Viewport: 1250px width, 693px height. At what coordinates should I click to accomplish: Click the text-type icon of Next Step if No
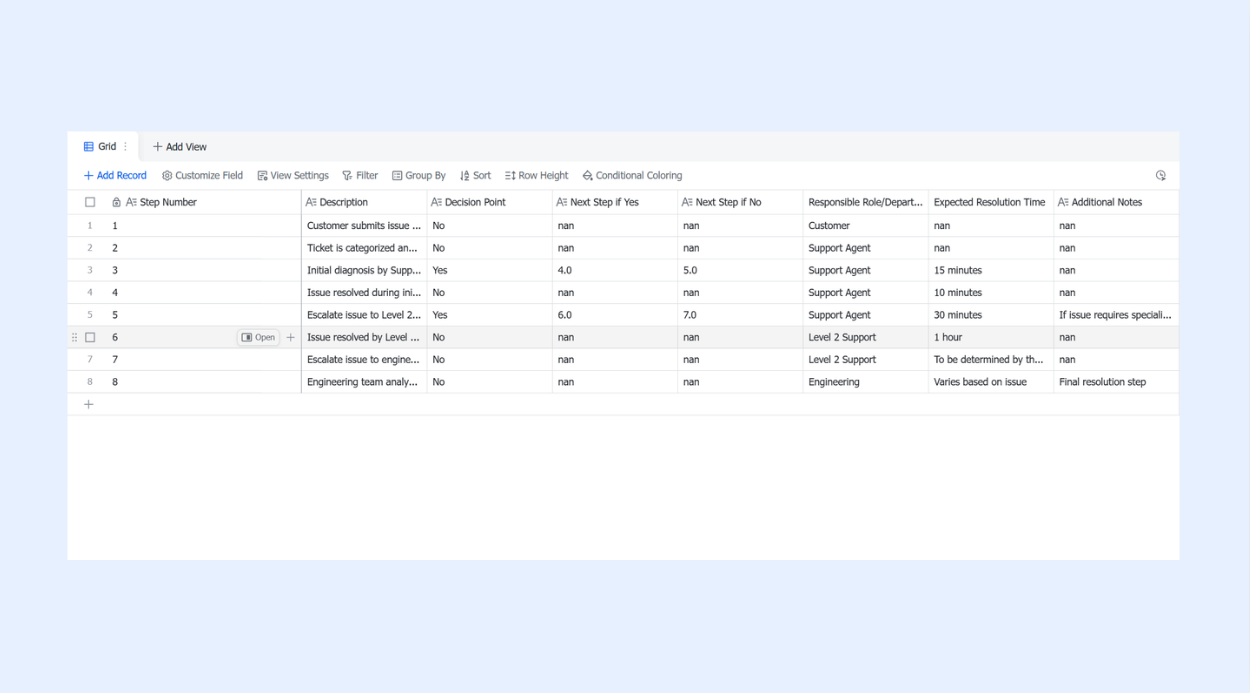[687, 202]
